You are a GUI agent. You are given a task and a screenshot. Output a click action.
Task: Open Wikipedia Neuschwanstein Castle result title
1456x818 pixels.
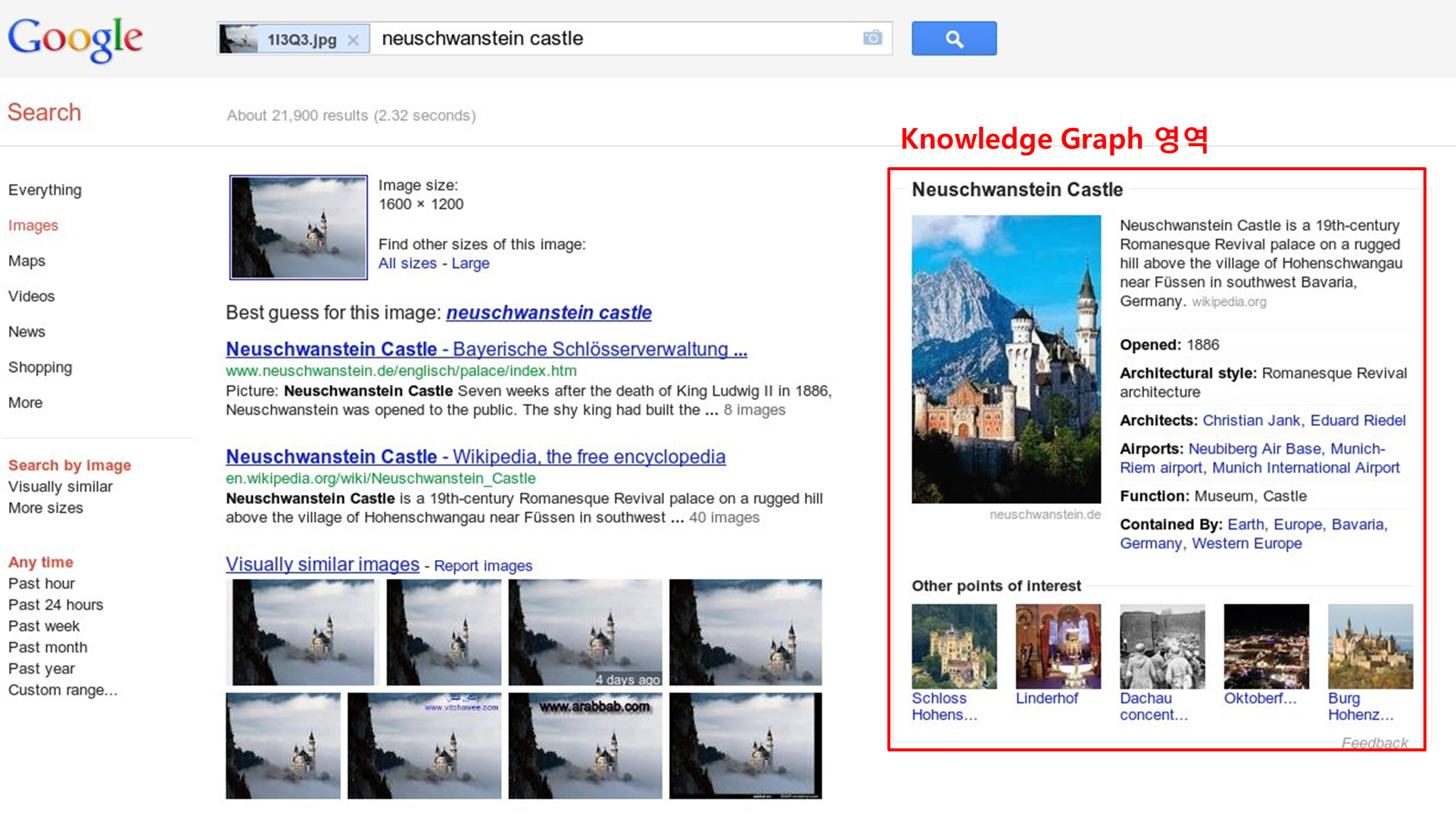point(475,456)
